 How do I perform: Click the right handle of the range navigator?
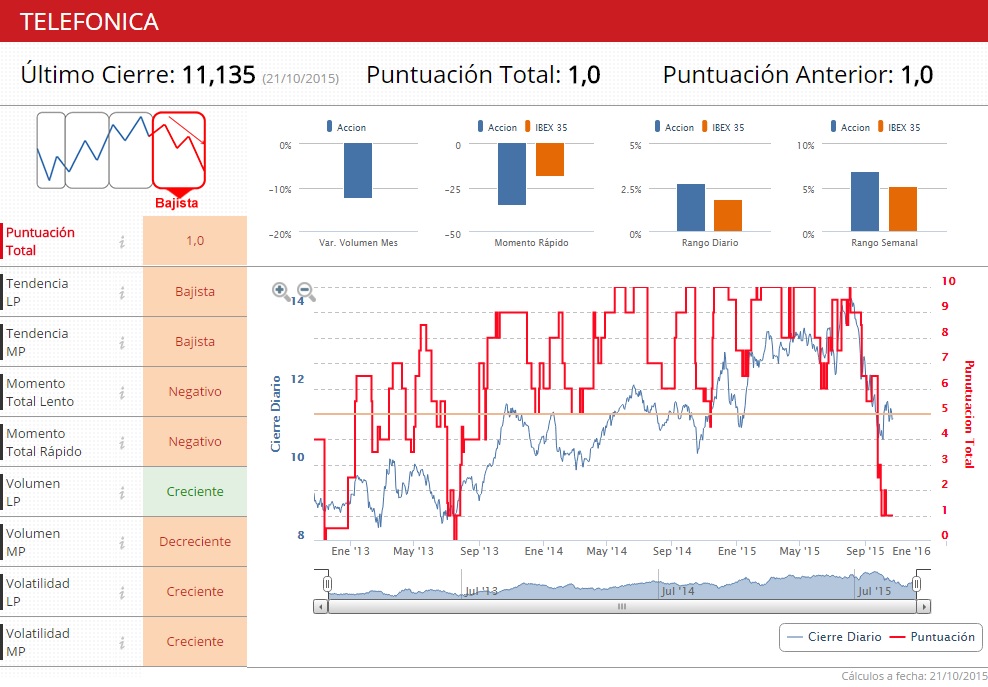pyautogui.click(x=917, y=584)
